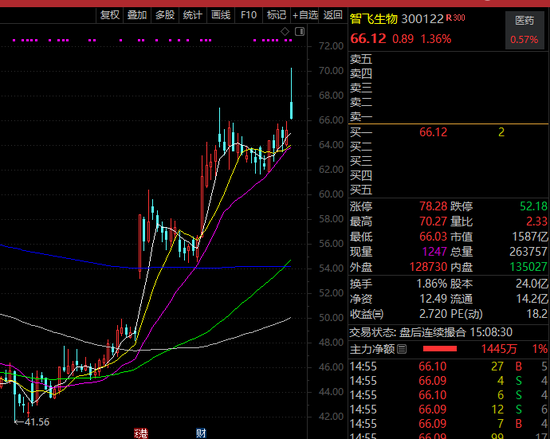Viewport: 550px width, 439px height.
Task: Toggle the side panel layout icon
Action: [300, 32]
